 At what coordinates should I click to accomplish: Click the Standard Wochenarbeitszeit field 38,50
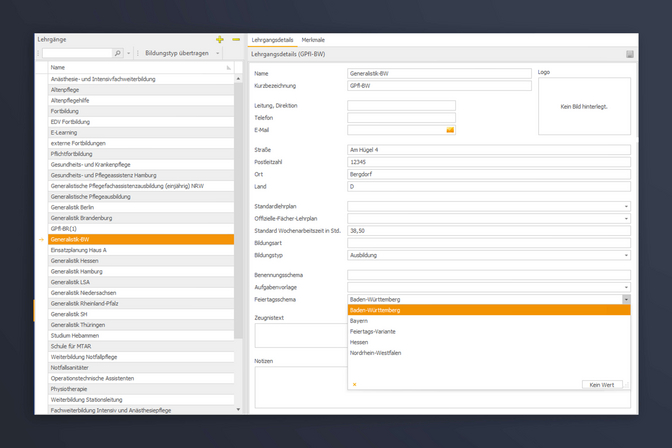click(489, 231)
